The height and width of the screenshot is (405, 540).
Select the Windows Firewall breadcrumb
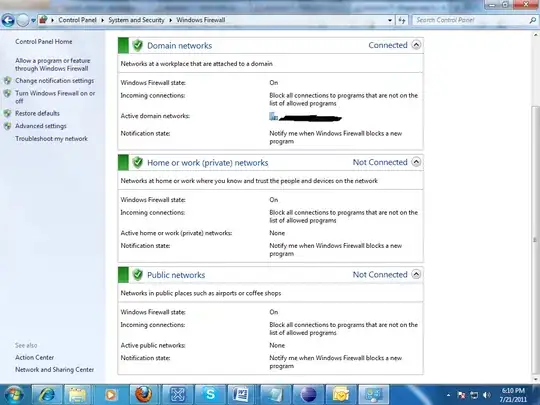click(201, 20)
